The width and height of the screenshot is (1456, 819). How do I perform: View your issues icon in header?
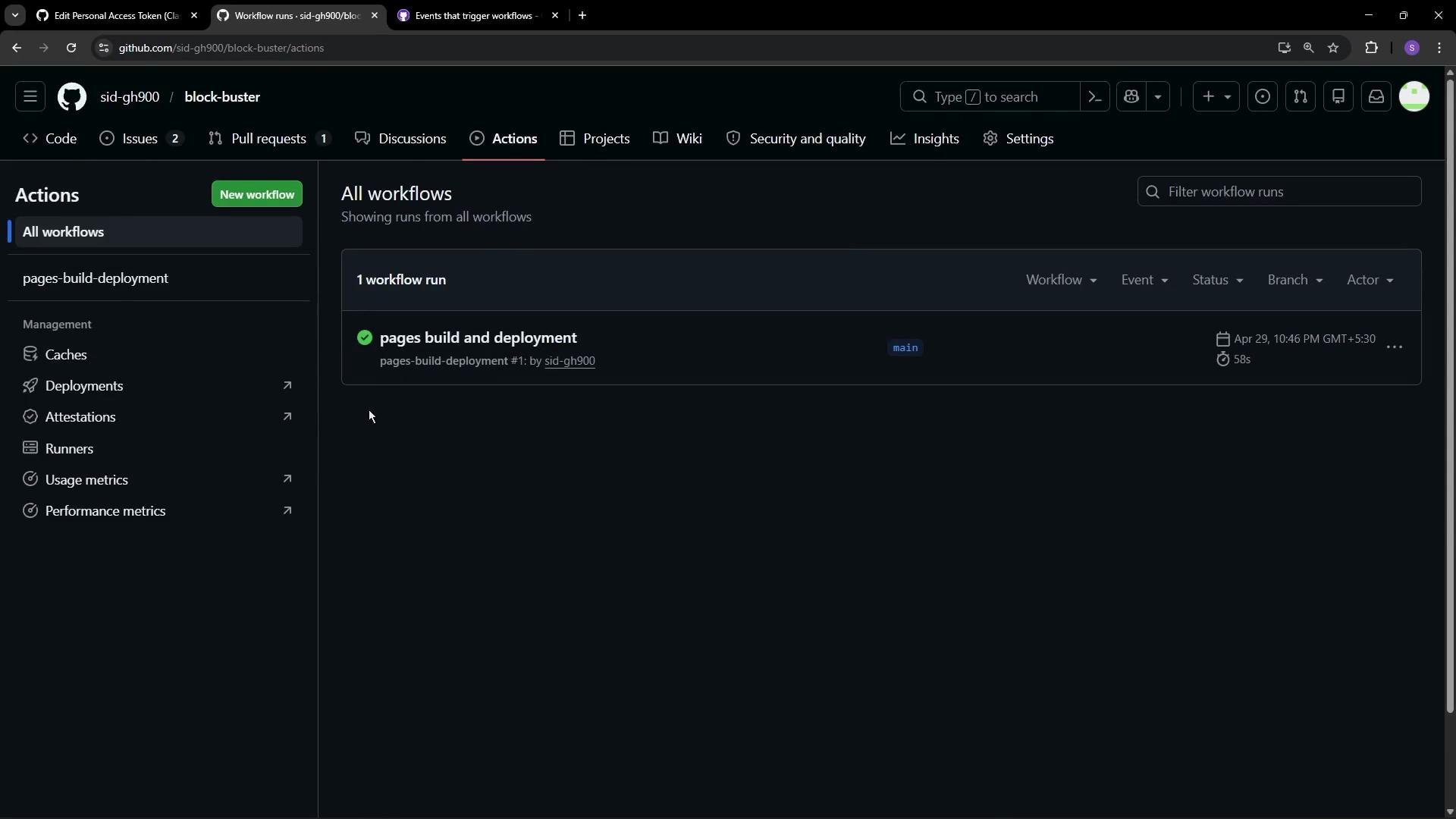tap(1263, 97)
